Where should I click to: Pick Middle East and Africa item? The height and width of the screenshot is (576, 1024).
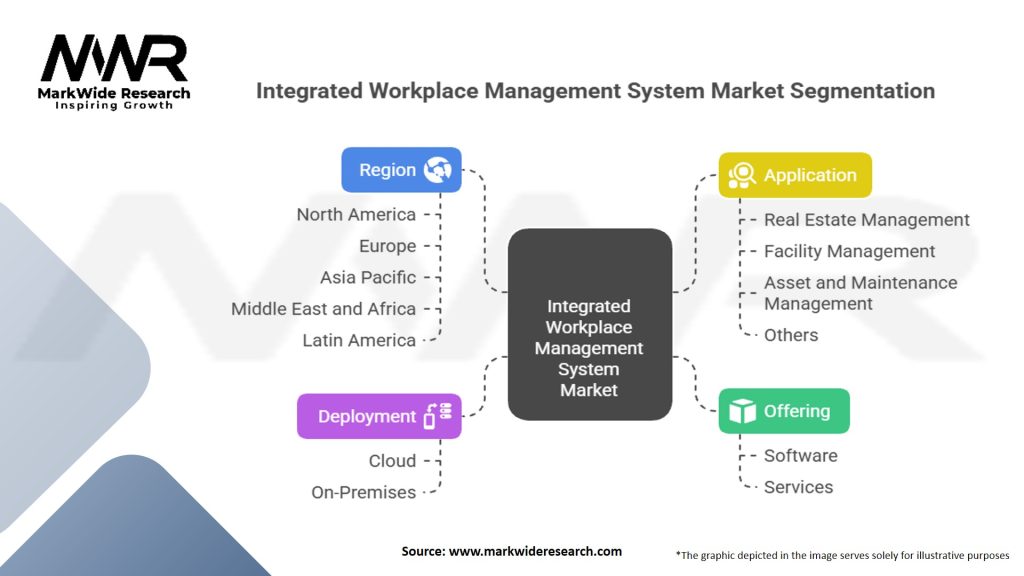[323, 308]
